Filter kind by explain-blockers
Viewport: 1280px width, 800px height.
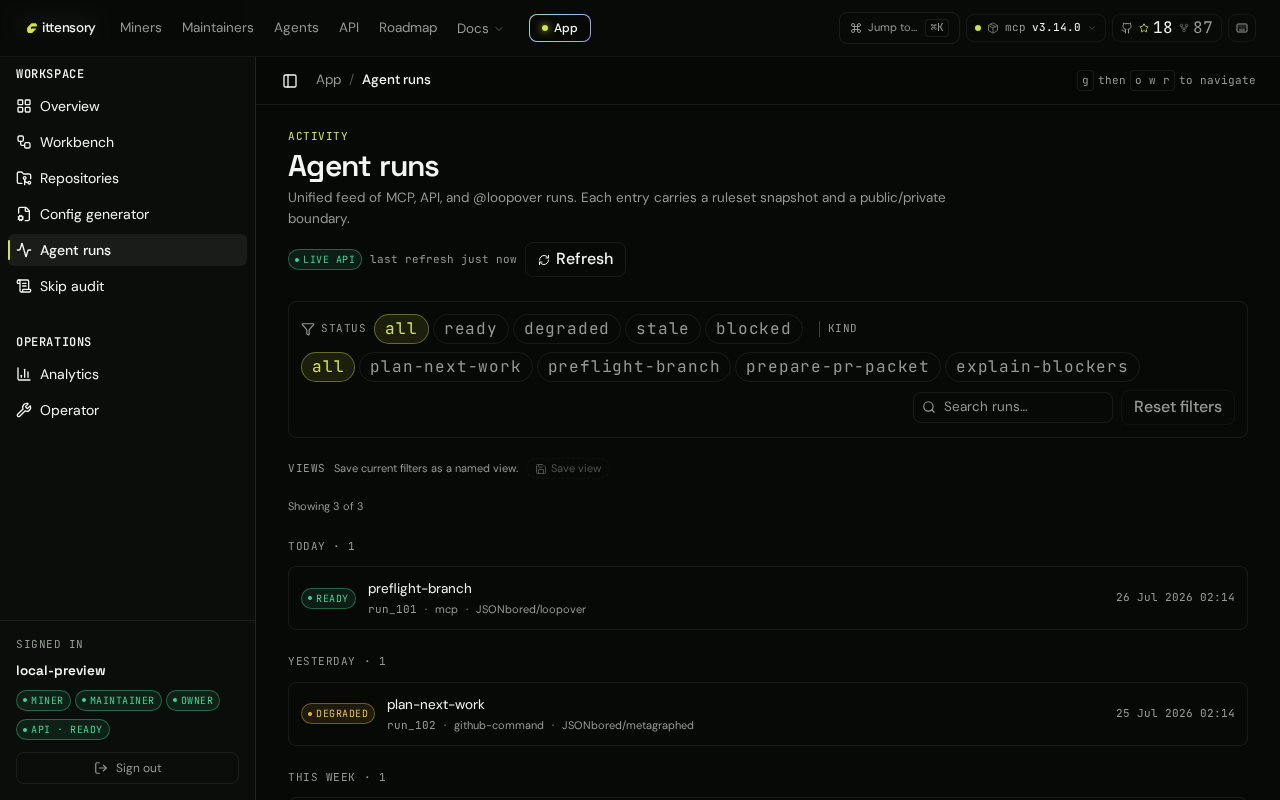(1042, 367)
